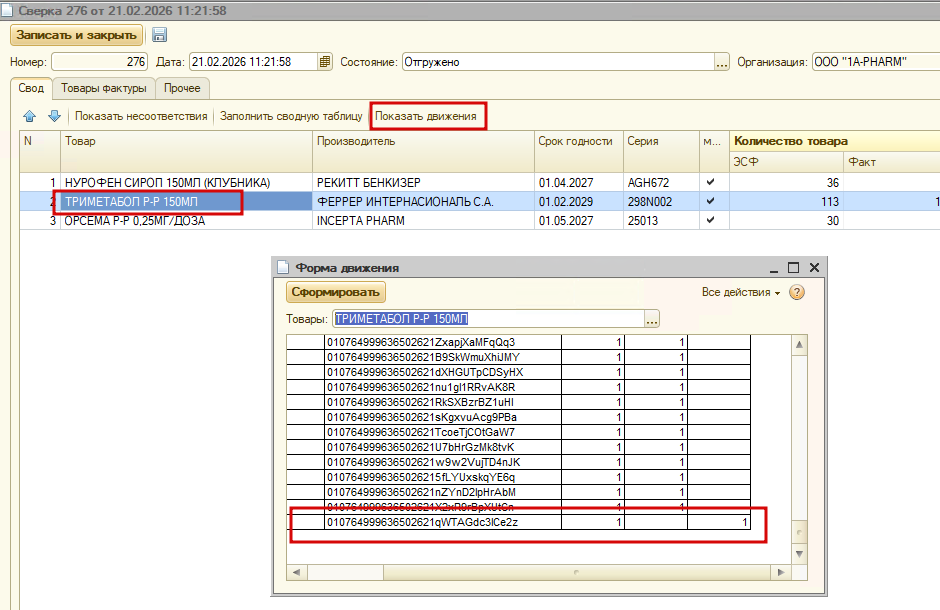The image size is (940, 610).
Task: Expand the Все действия dropdown
Action: click(741, 292)
